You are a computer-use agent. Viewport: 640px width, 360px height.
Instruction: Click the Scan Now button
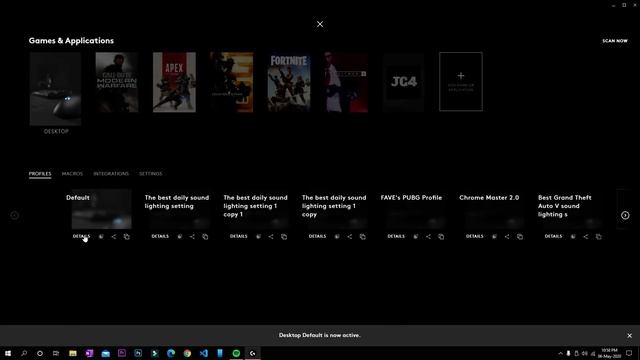pyautogui.click(x=615, y=41)
